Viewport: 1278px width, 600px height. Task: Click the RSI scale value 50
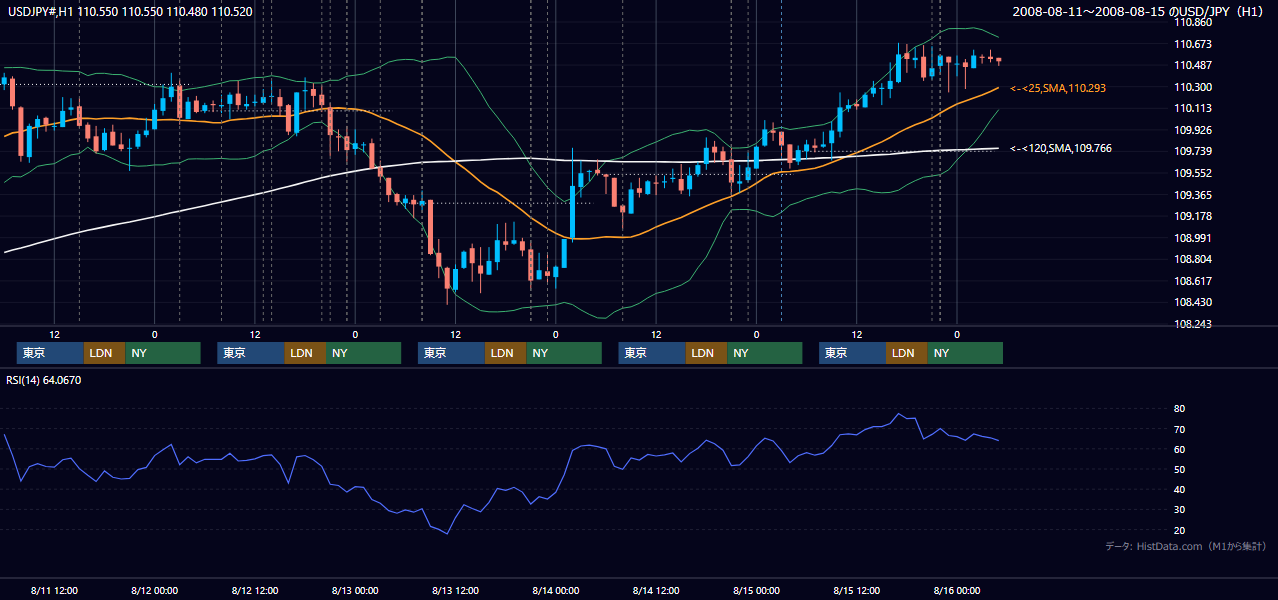click(x=1179, y=469)
